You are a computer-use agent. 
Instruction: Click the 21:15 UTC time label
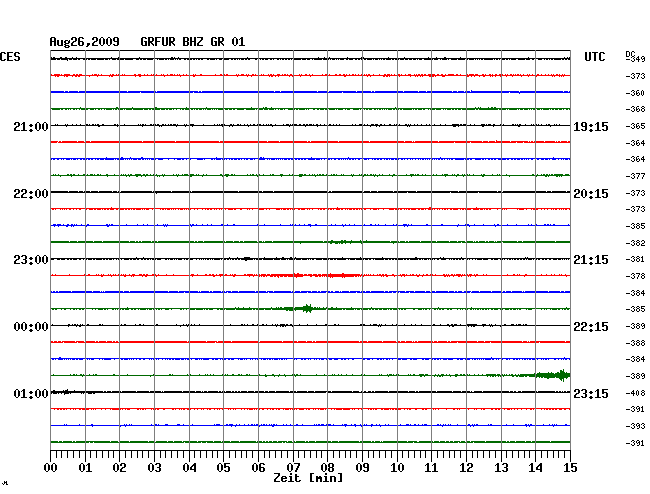[591, 260]
